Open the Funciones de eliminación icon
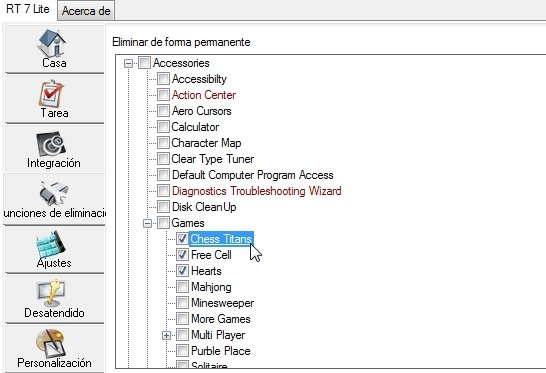The image size is (546, 373). pyautogui.click(x=54, y=193)
